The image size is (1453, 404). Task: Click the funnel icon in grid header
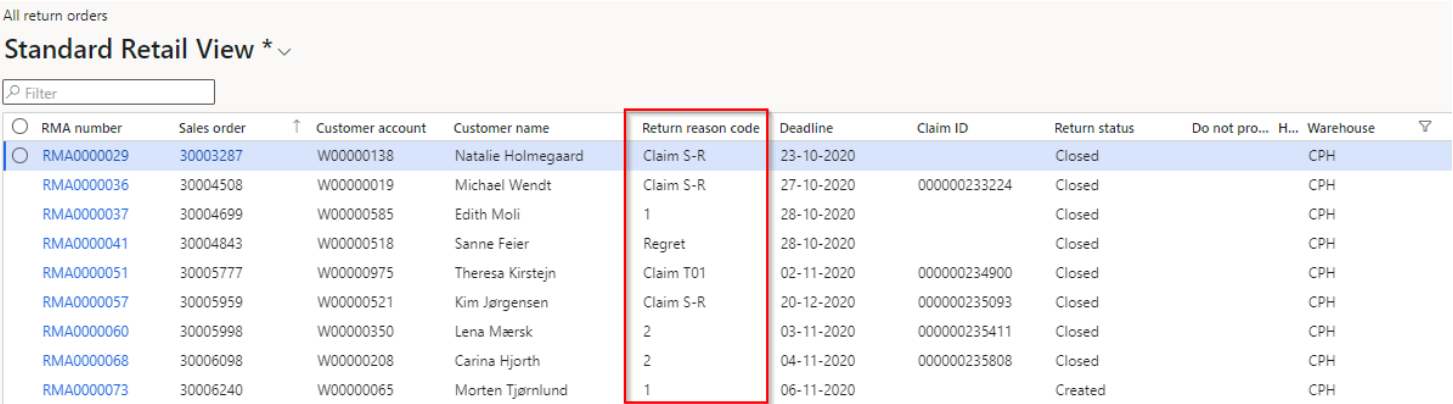(x=1425, y=126)
